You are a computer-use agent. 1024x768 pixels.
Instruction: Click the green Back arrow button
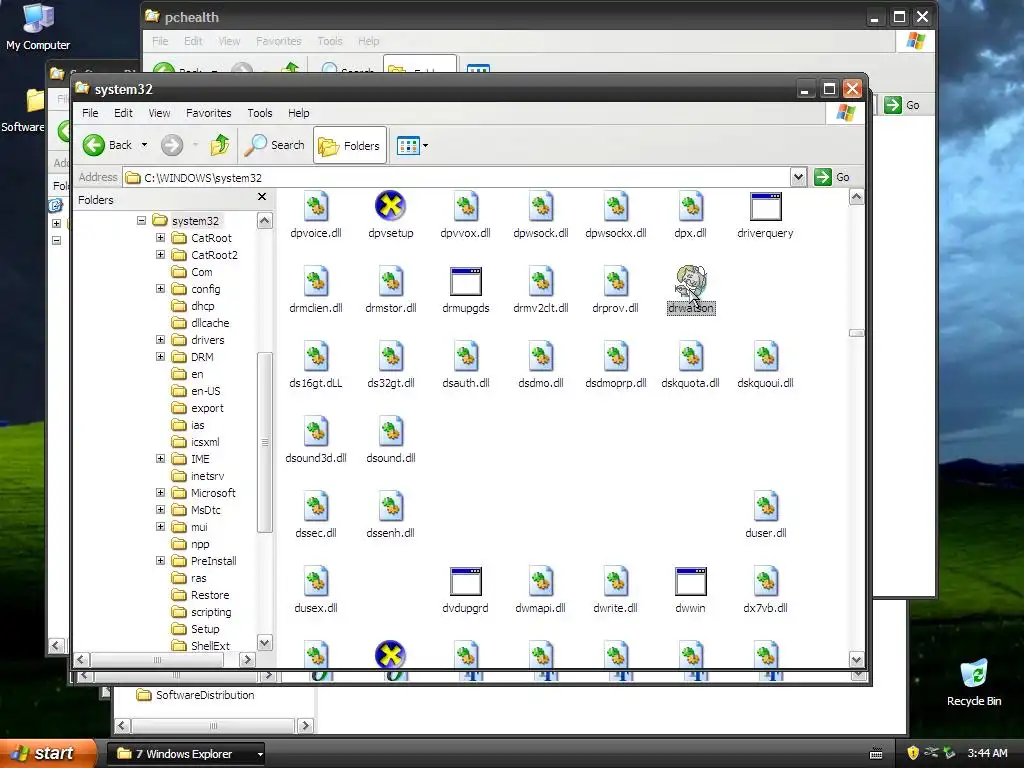pyautogui.click(x=93, y=145)
